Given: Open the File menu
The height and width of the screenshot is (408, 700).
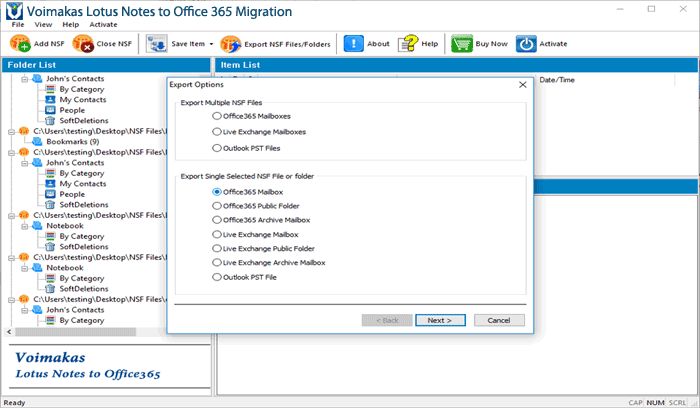Looking at the screenshot, I should (18, 25).
